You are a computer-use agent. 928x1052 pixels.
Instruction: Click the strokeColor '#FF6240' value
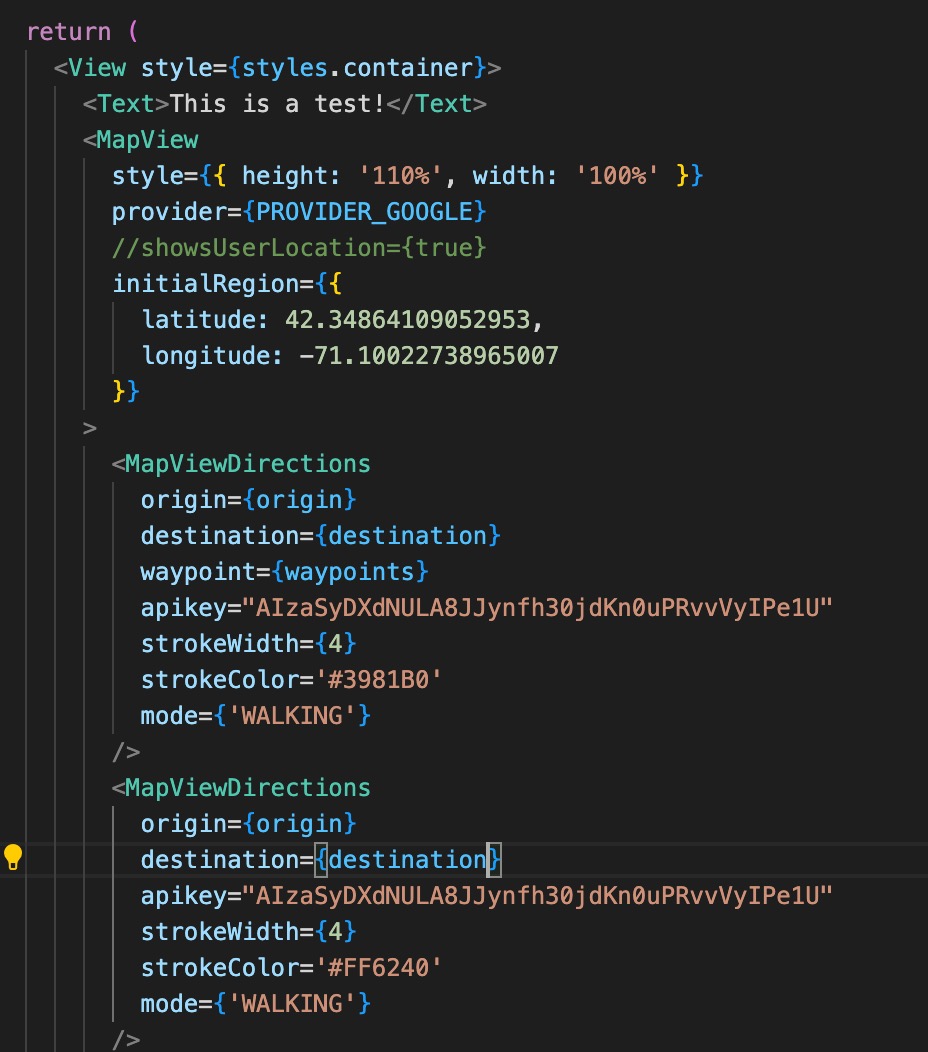click(378, 967)
